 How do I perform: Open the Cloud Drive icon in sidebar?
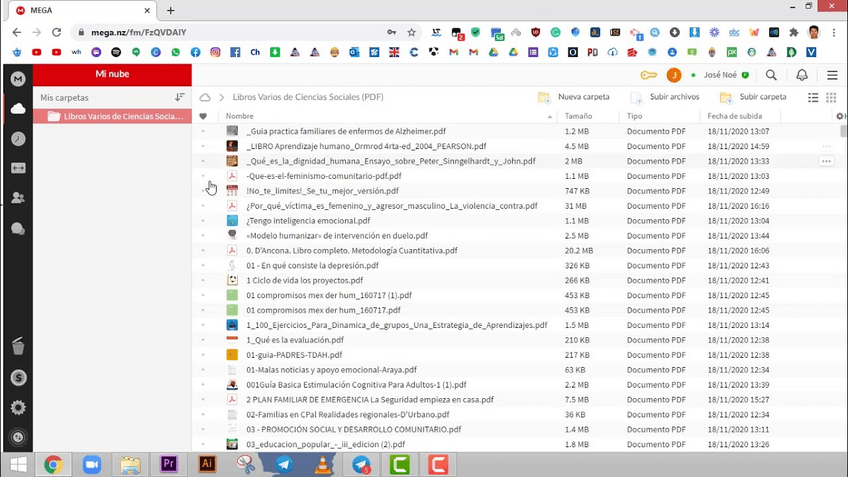pyautogui.click(x=18, y=109)
